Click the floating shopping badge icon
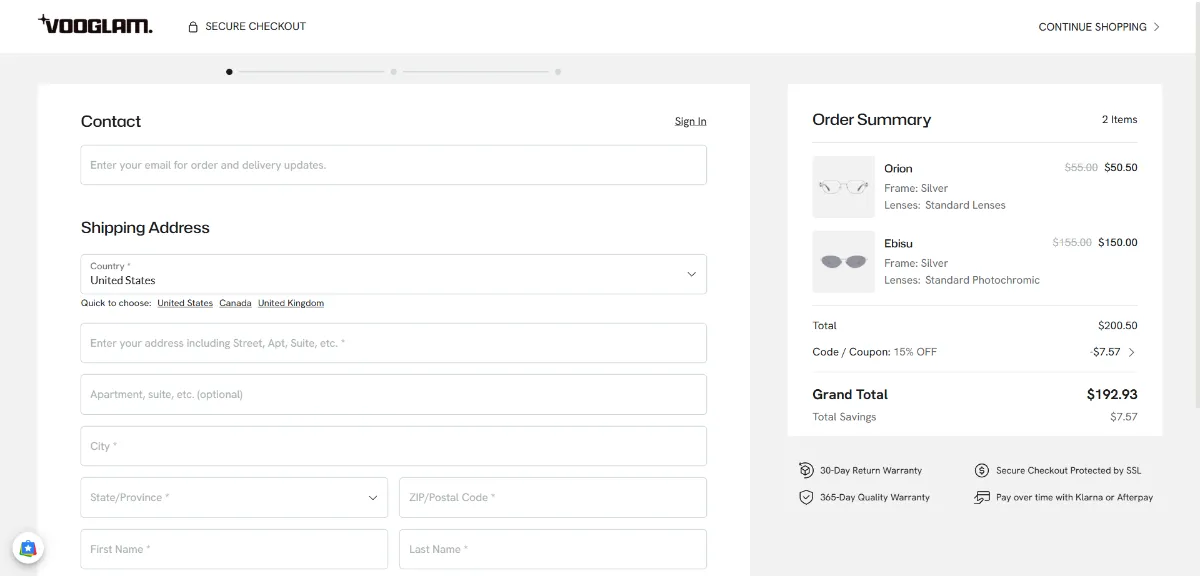This screenshot has height=576, width=1200. [x=28, y=548]
